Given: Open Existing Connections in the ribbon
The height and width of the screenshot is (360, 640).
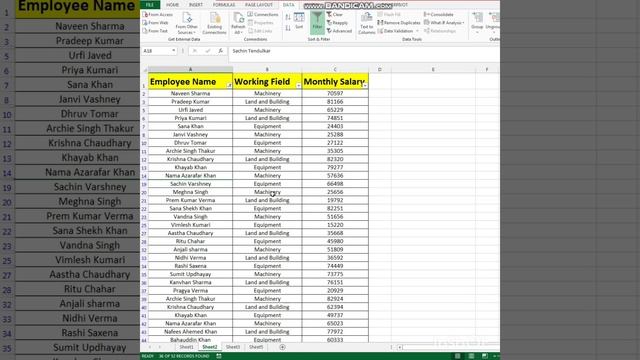Looking at the screenshot, I should tap(214, 23).
